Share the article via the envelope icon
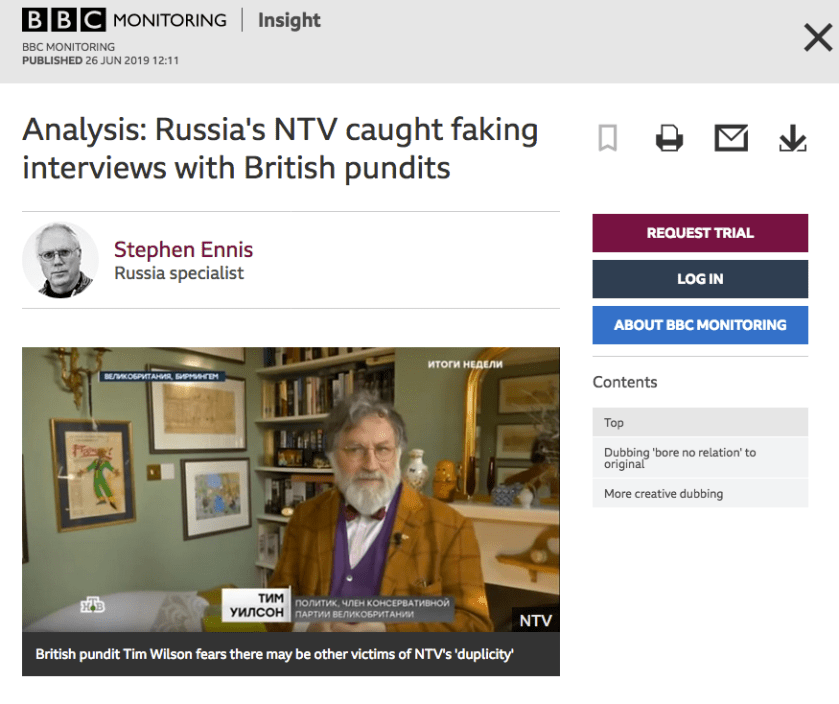The height and width of the screenshot is (704, 839). [x=731, y=138]
